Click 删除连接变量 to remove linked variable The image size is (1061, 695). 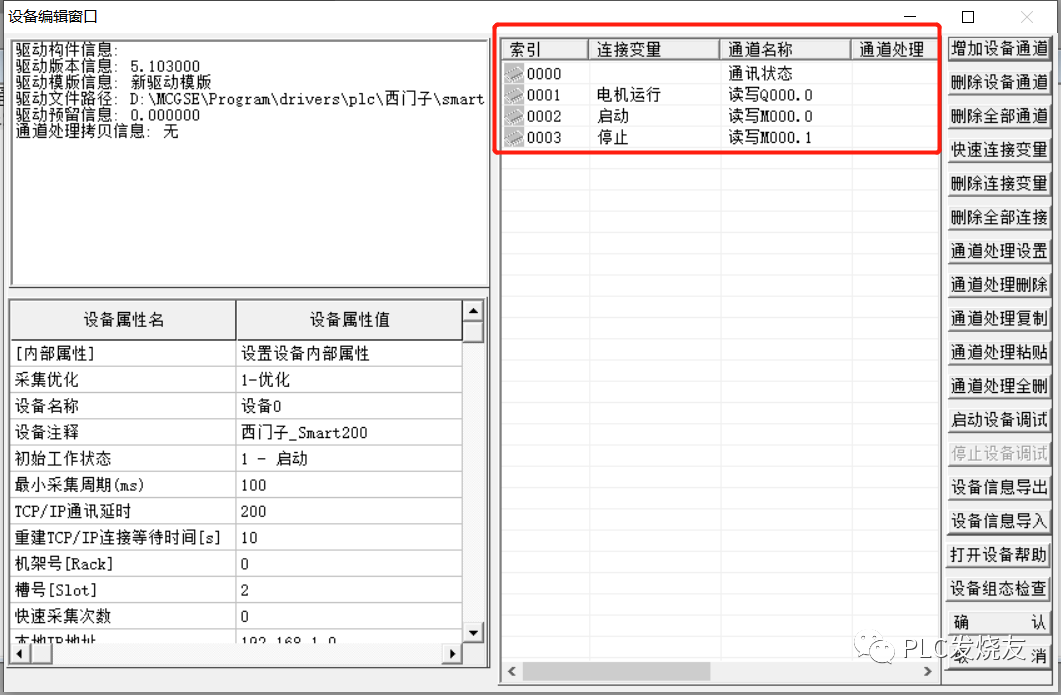pyautogui.click(x=999, y=183)
